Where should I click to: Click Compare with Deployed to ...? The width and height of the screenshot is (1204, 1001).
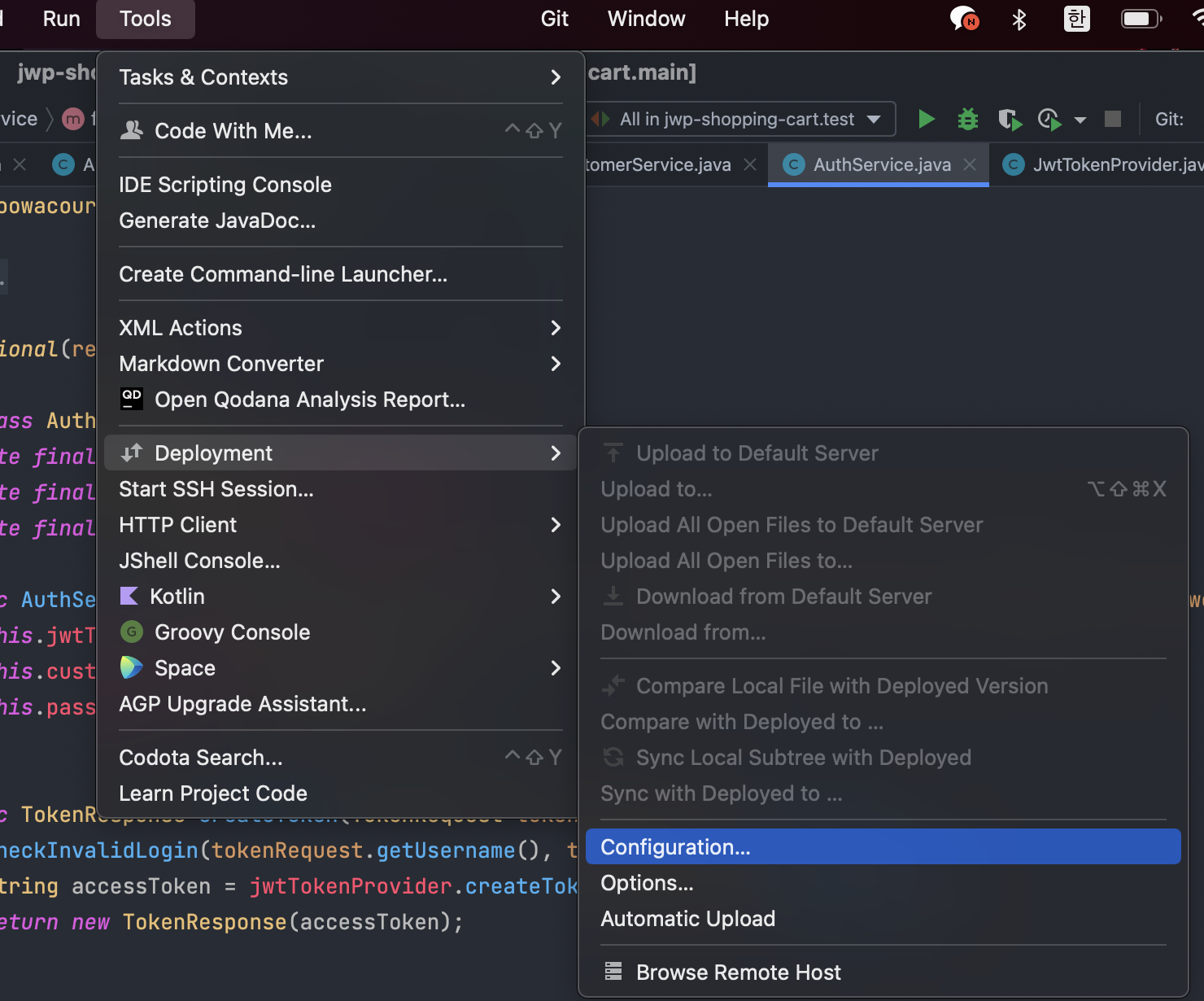click(x=883, y=722)
